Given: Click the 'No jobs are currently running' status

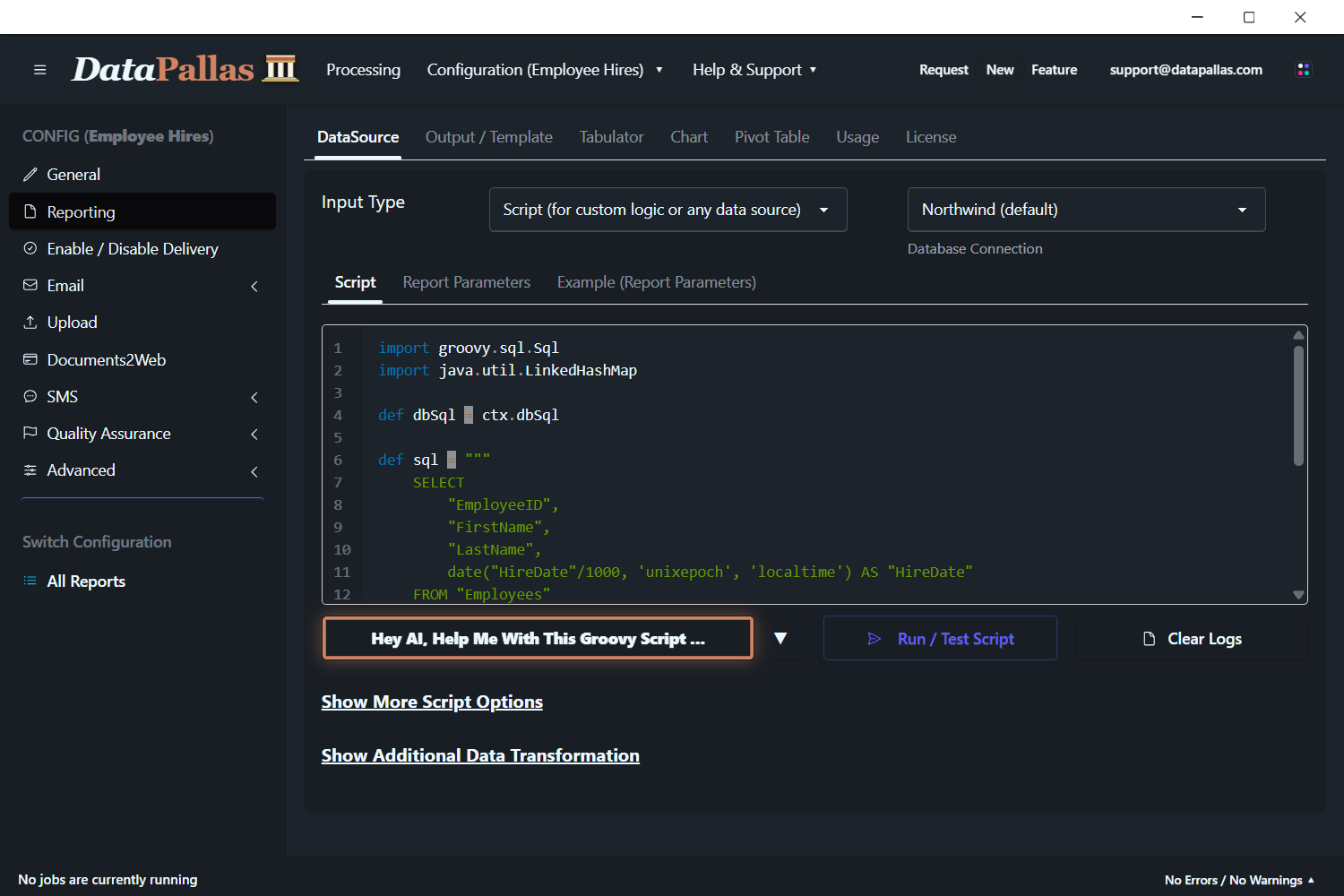Looking at the screenshot, I should tap(108, 880).
